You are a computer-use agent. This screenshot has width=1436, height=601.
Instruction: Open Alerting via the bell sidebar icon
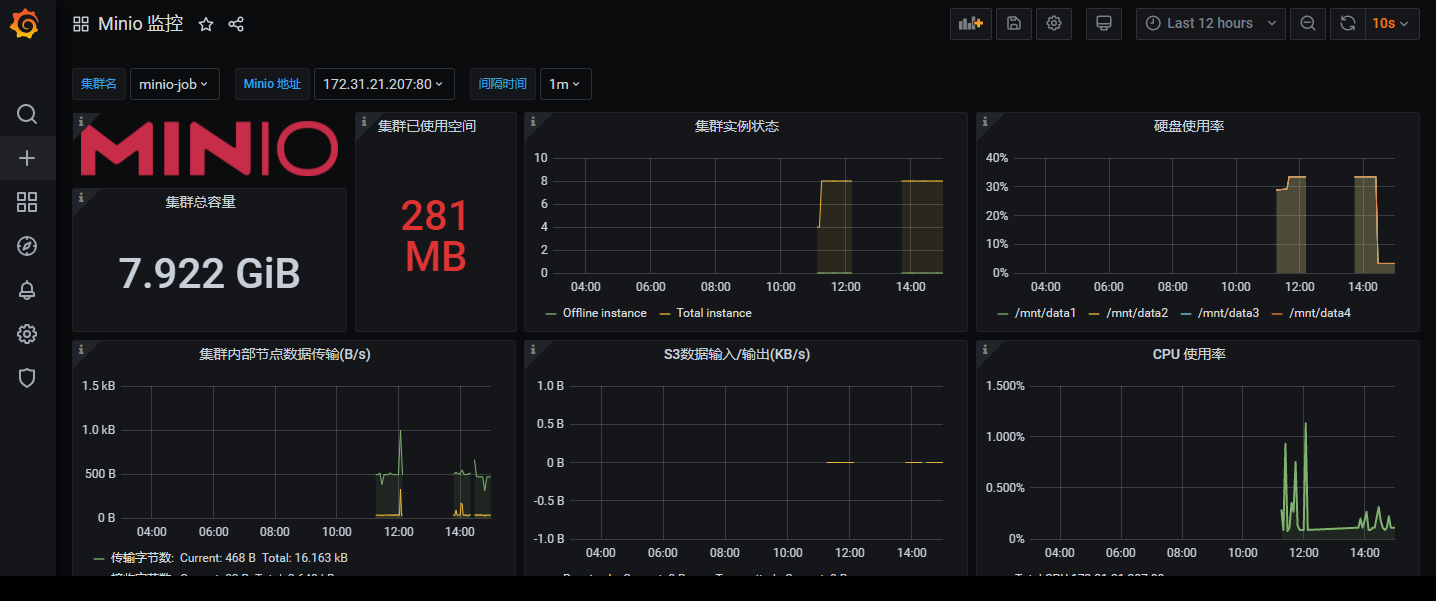tap(27, 290)
